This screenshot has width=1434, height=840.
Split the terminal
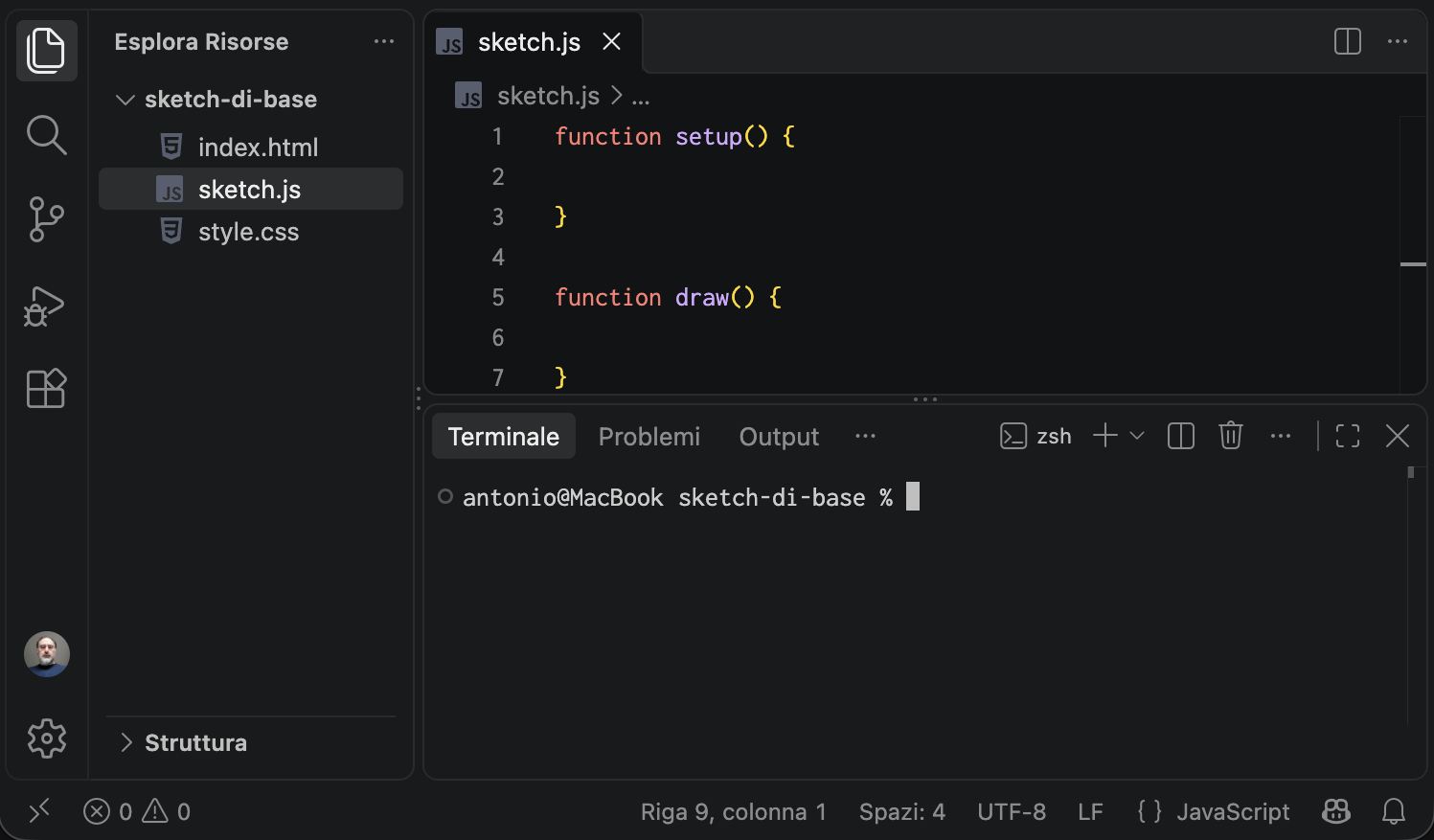[1181, 436]
